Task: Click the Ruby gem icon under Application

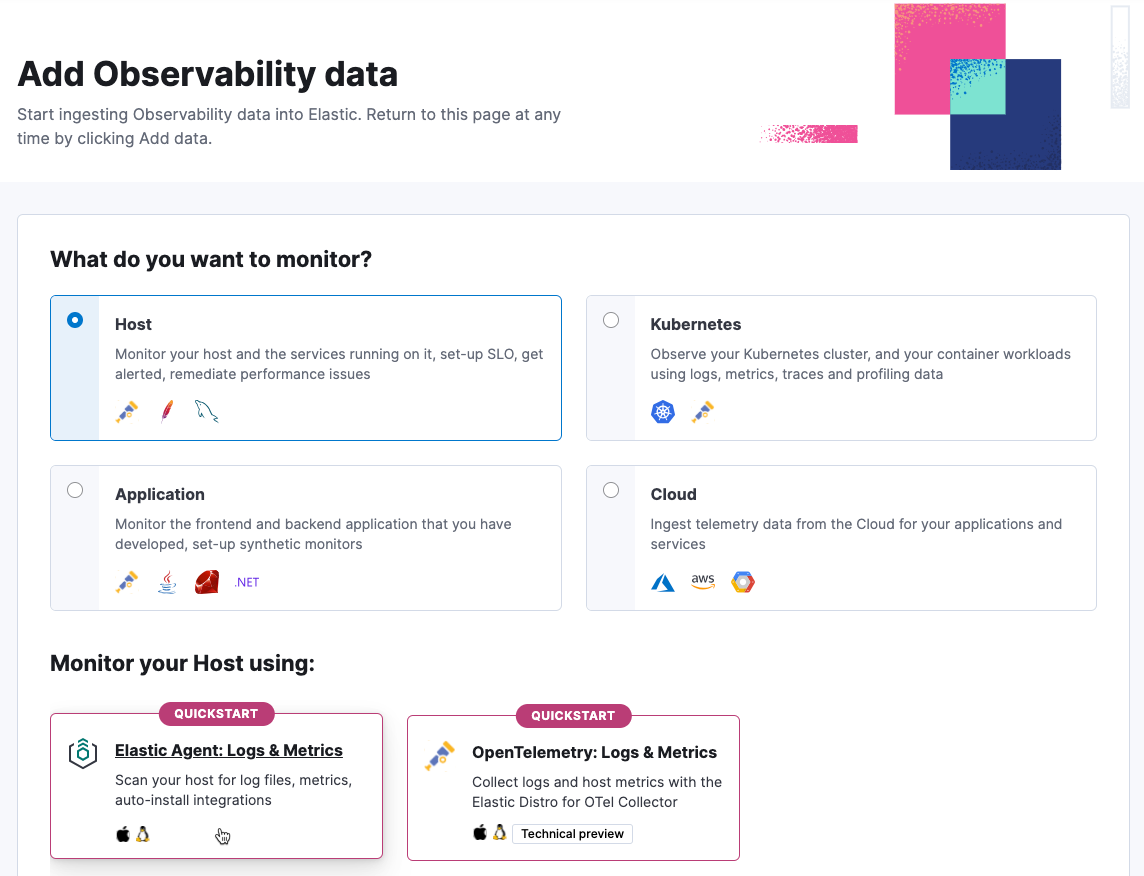Action: pos(206,581)
